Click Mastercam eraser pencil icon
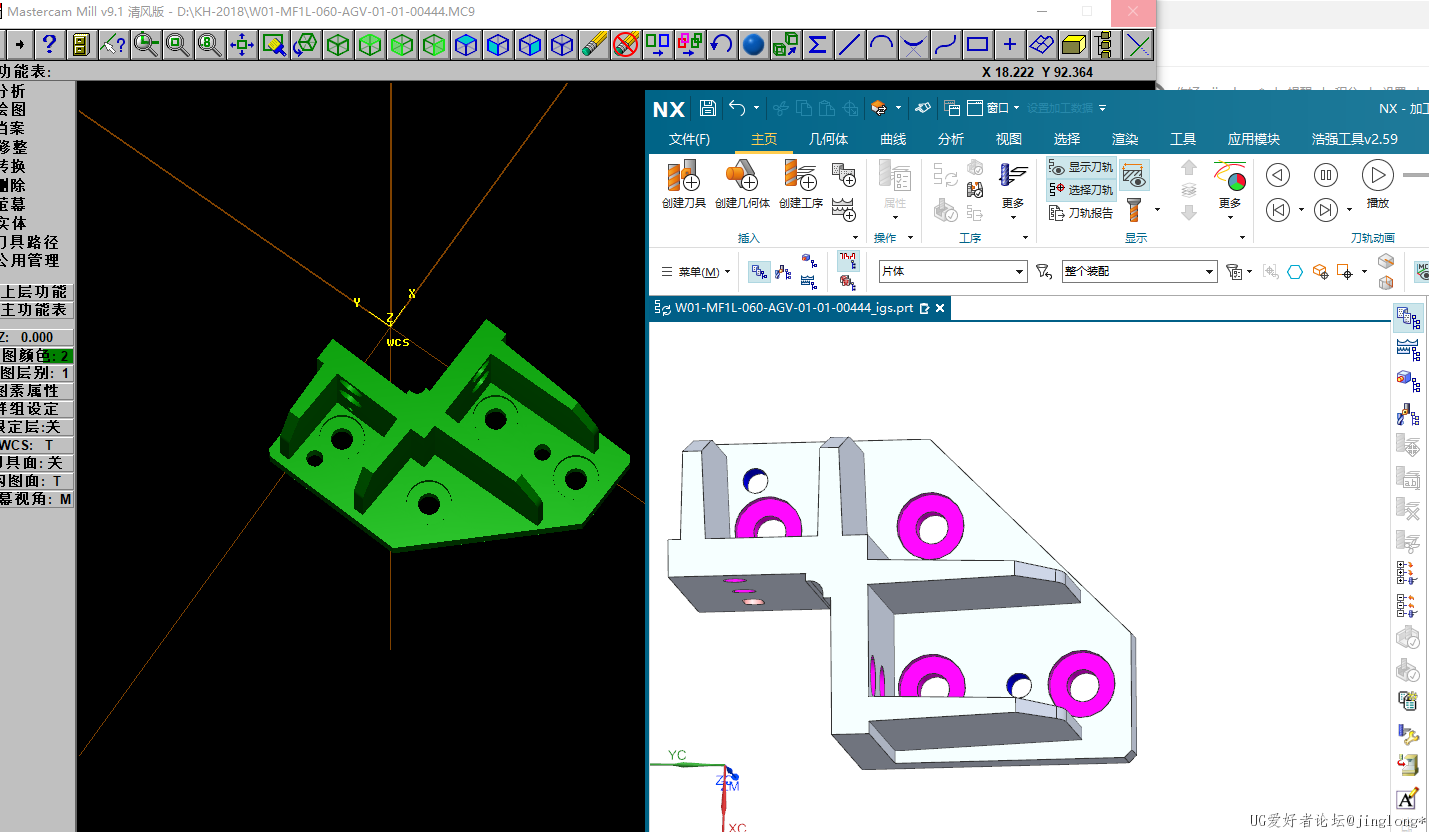Image resolution: width=1429 pixels, height=832 pixels. tap(594, 44)
